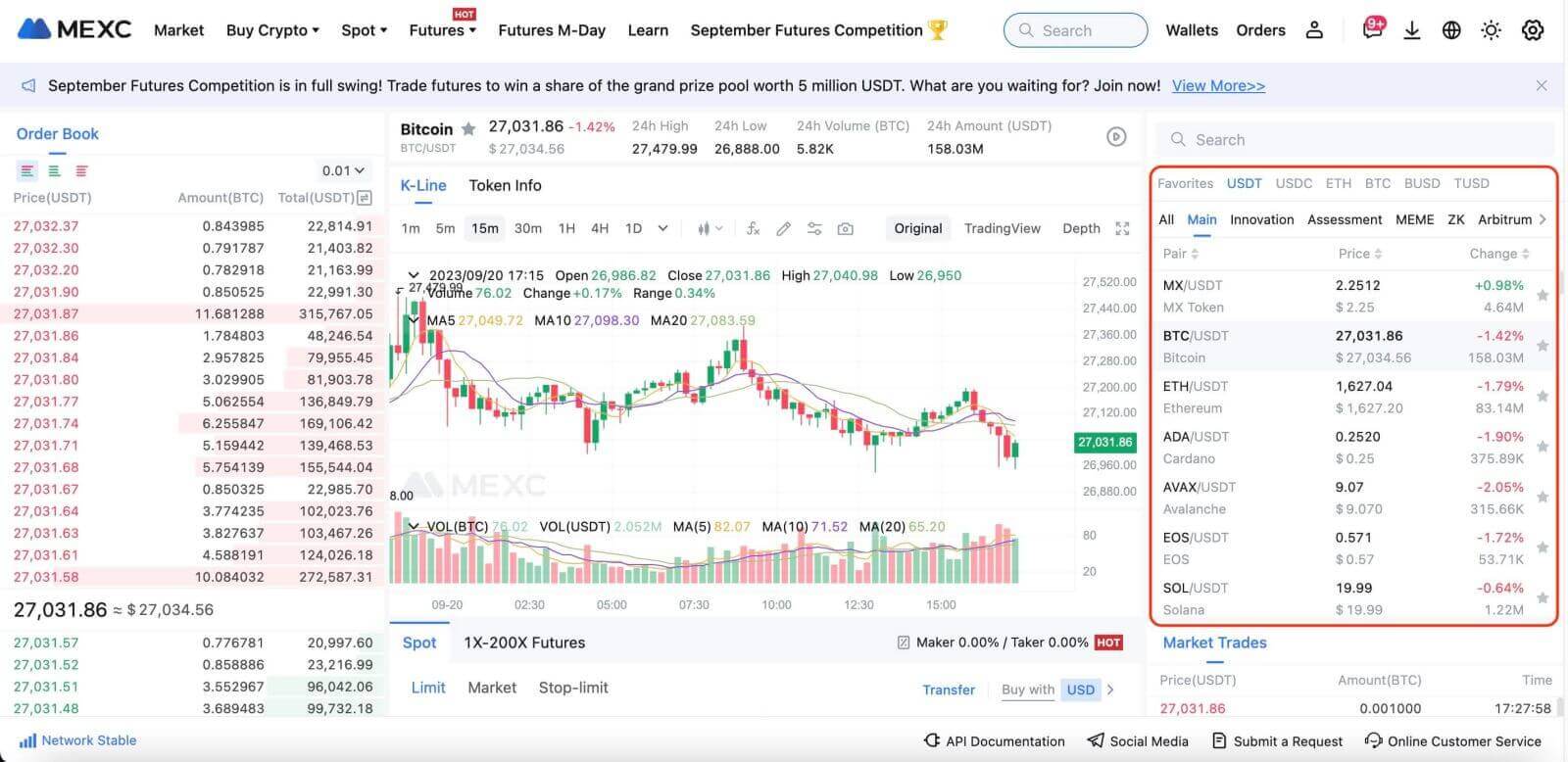
Task: Toggle light/dark theme sun icon
Action: 1491,30
